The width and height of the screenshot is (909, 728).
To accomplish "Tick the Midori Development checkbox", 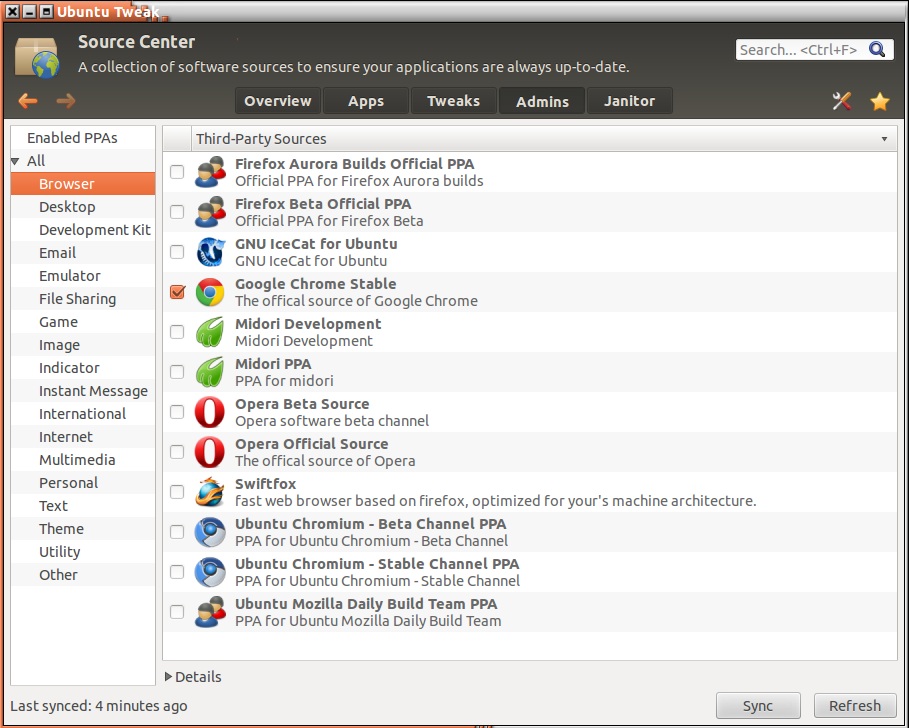I will coord(177,332).
